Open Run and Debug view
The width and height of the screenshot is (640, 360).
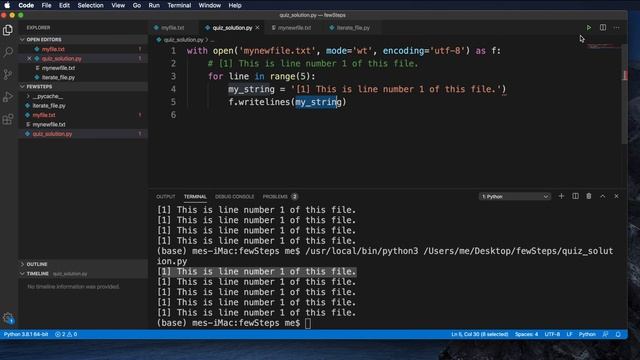[8, 97]
